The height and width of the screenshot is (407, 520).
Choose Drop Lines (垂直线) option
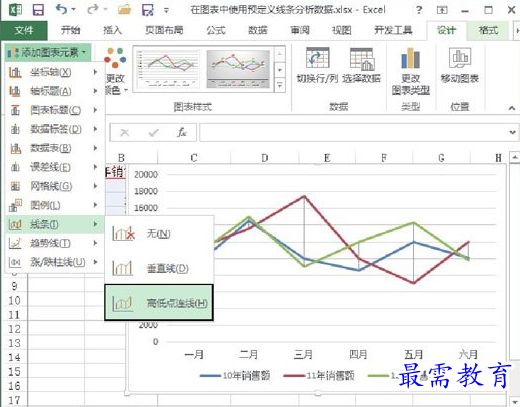(159, 268)
